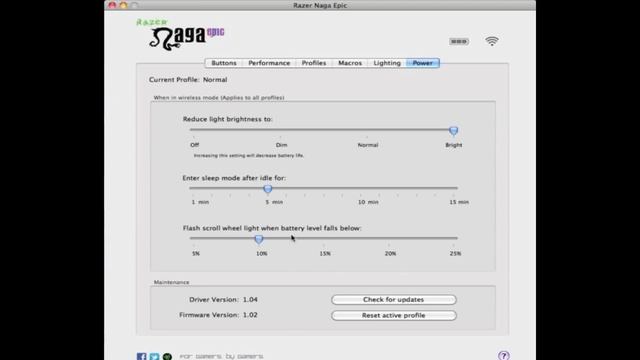Click the 'Current Profile: Normal' text
The height and width of the screenshot is (360, 640).
click(188, 80)
